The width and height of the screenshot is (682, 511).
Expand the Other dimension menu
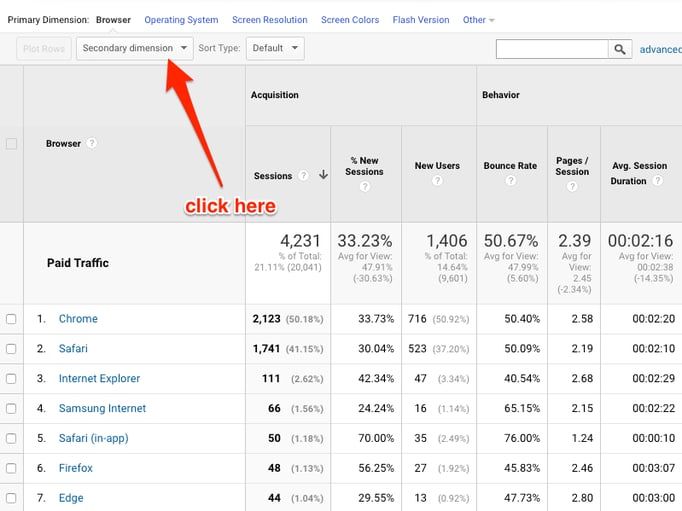coord(478,20)
